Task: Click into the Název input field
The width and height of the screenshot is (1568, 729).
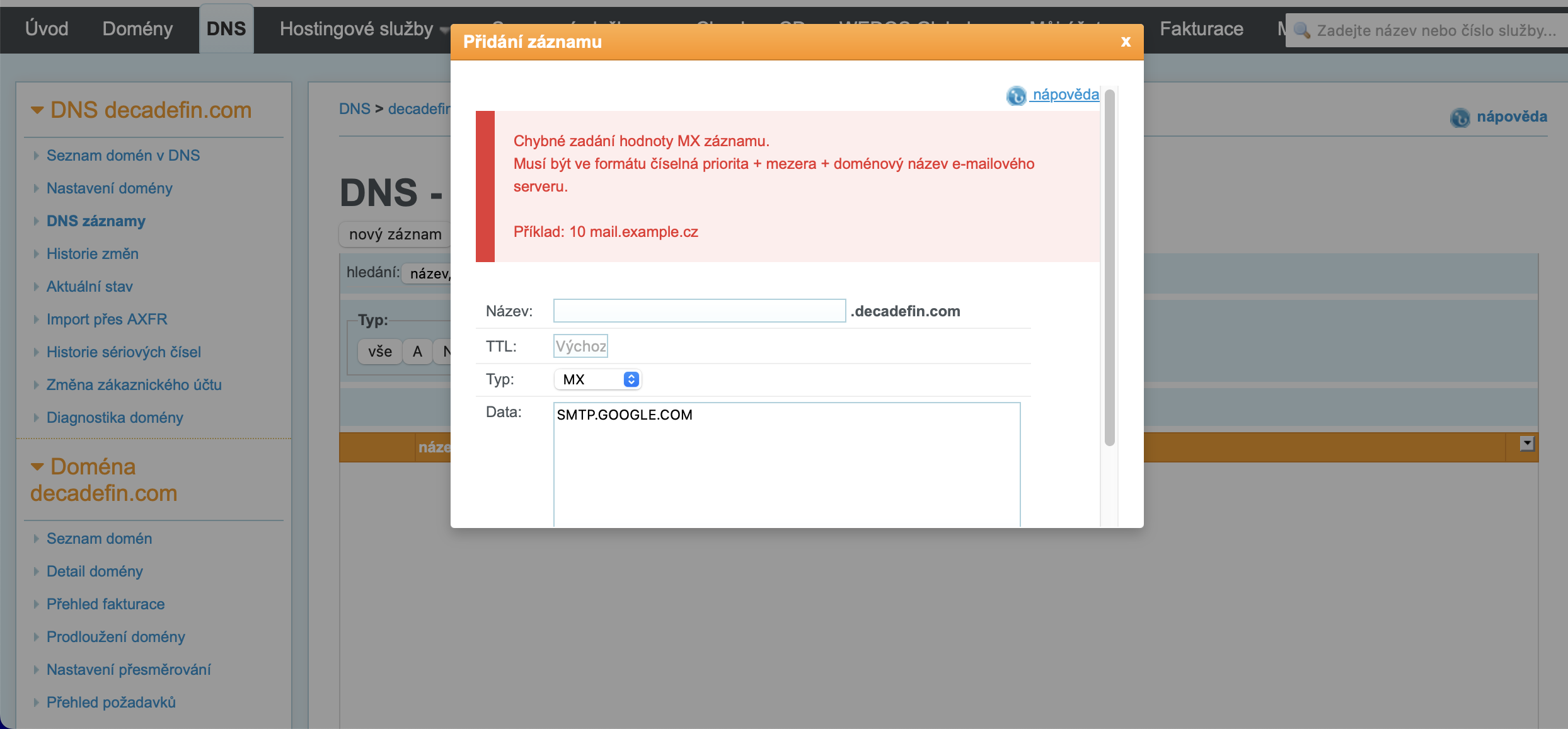Action: click(x=699, y=311)
